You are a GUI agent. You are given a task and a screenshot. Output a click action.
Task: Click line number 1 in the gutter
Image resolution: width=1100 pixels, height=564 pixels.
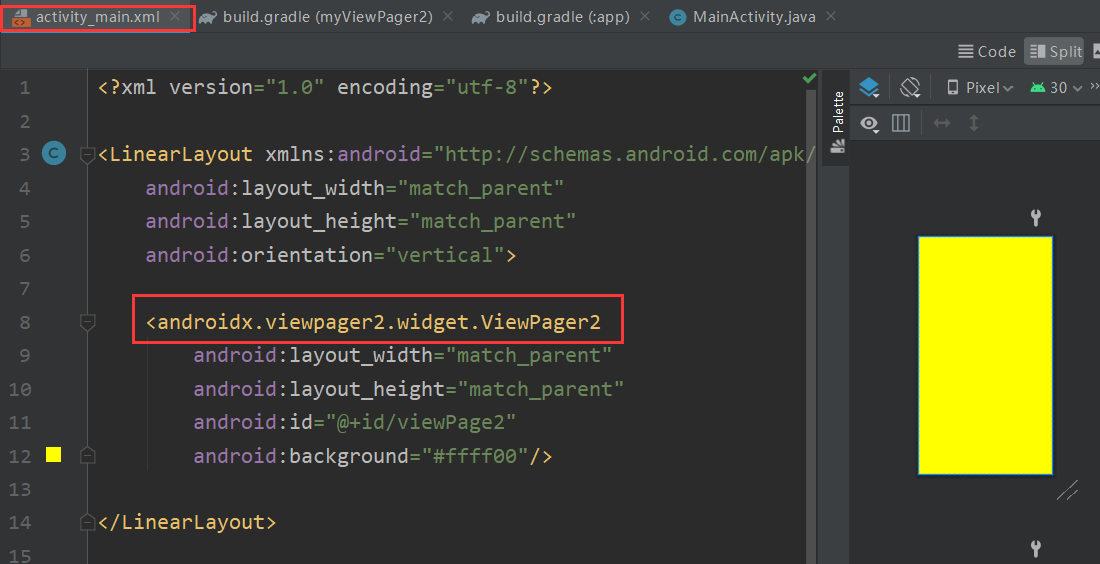click(x=25, y=88)
